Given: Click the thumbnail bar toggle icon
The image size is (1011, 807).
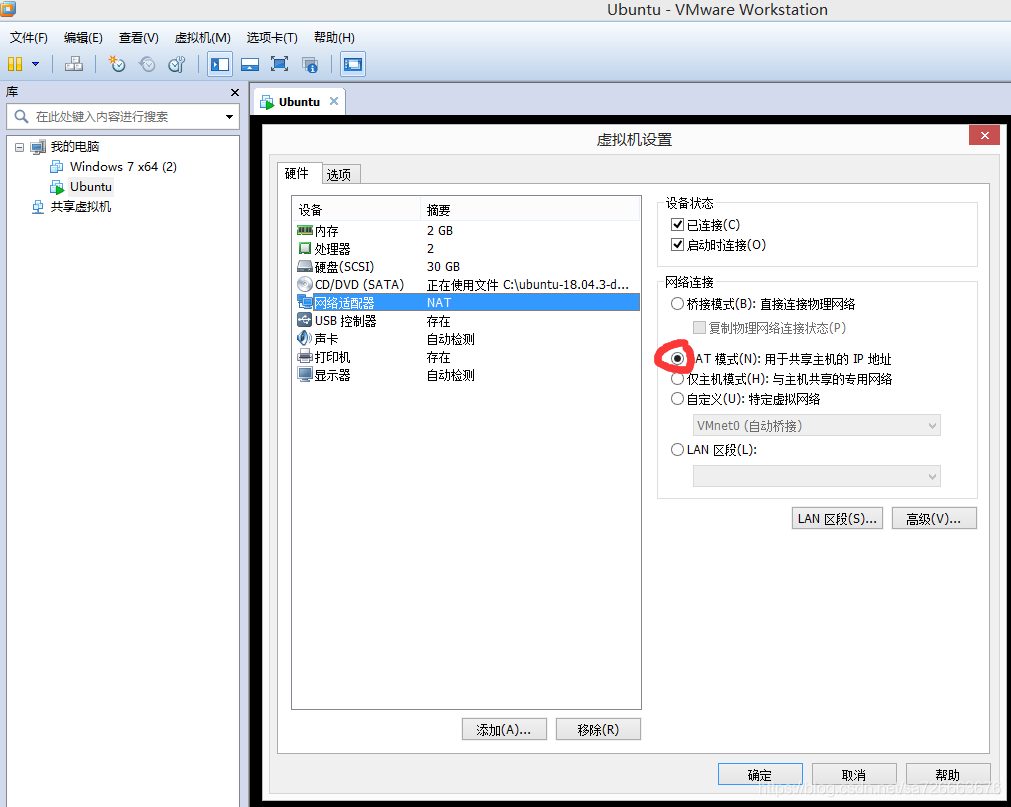Looking at the screenshot, I should tap(250, 64).
